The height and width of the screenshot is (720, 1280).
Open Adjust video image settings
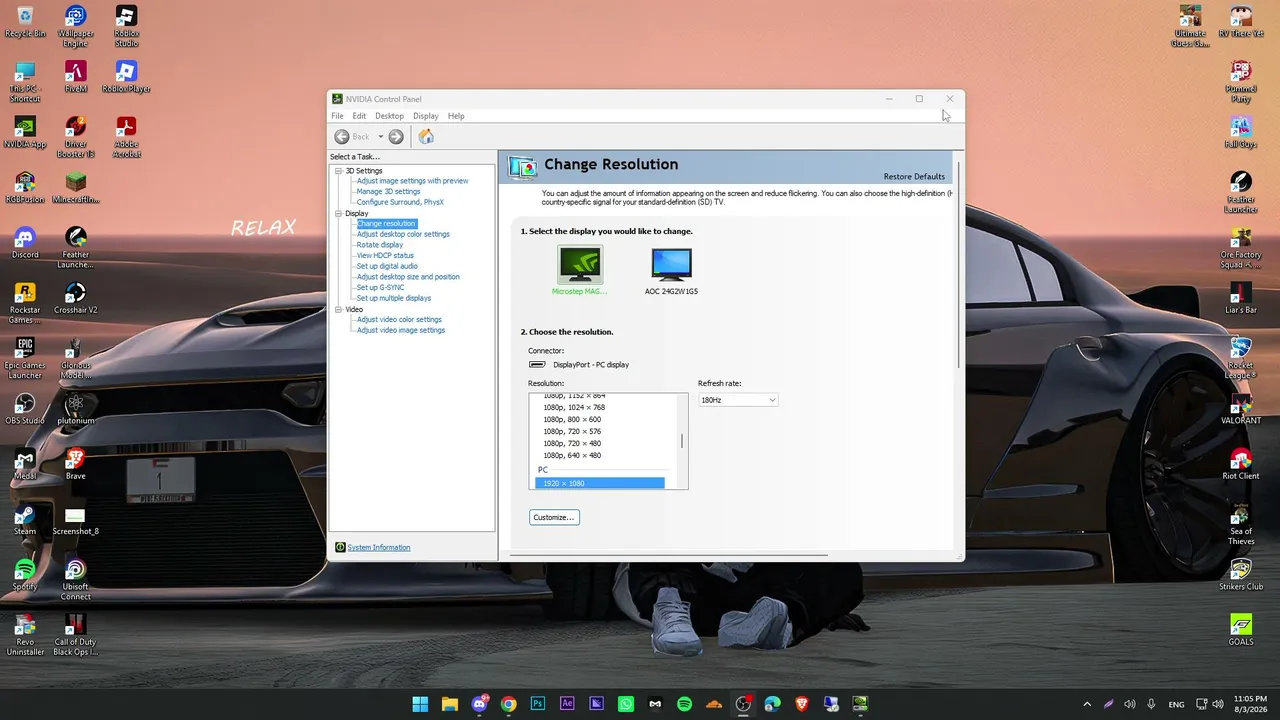point(401,330)
